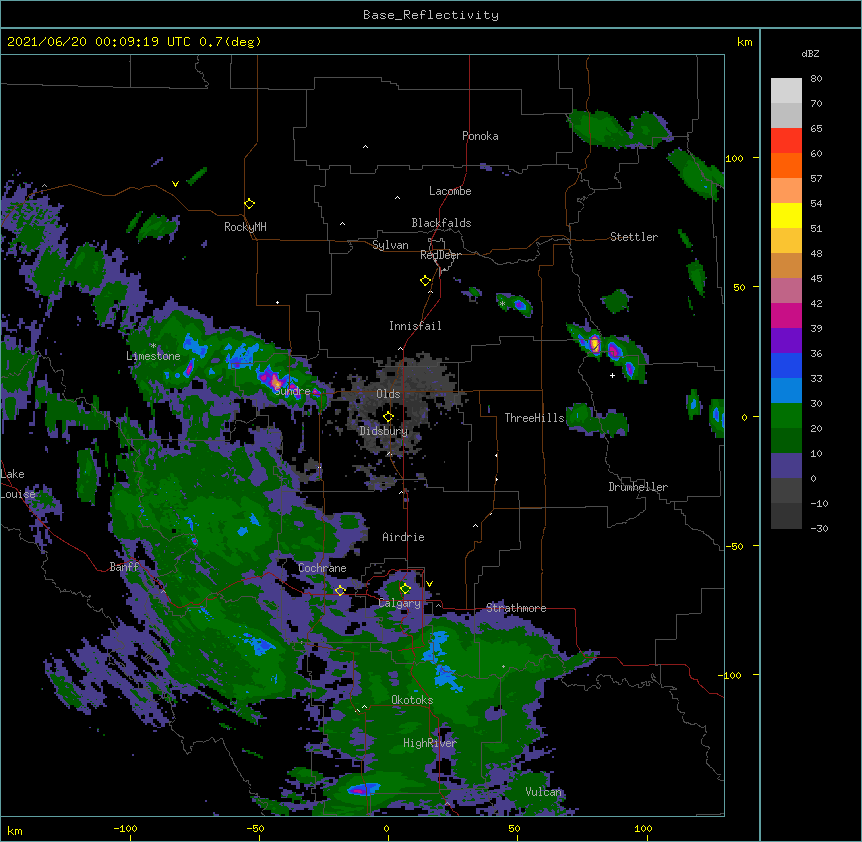The height and width of the screenshot is (842, 862).
Task: Click the Stettler label
Action: point(633,237)
